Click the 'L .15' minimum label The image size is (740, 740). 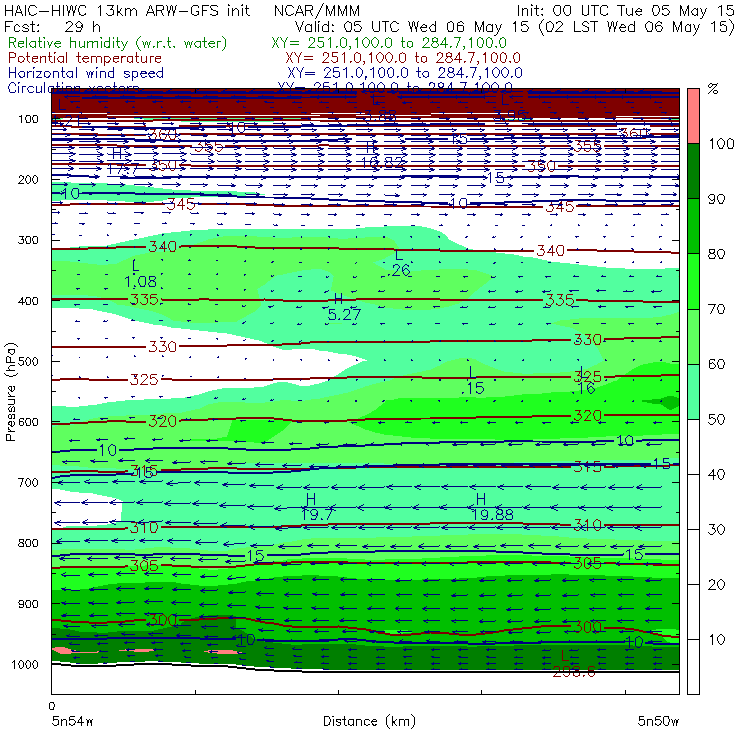click(x=473, y=381)
